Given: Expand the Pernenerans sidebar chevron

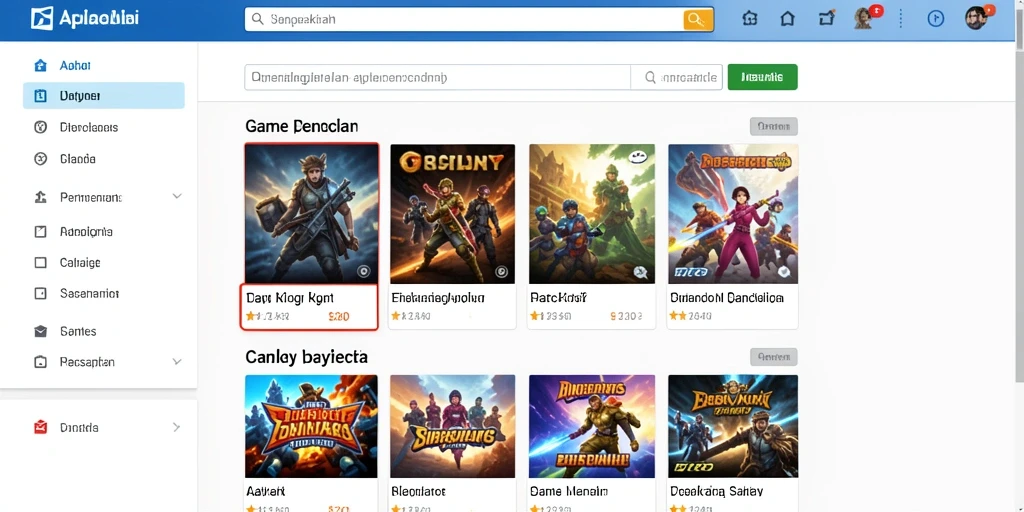Looking at the screenshot, I should [177, 197].
